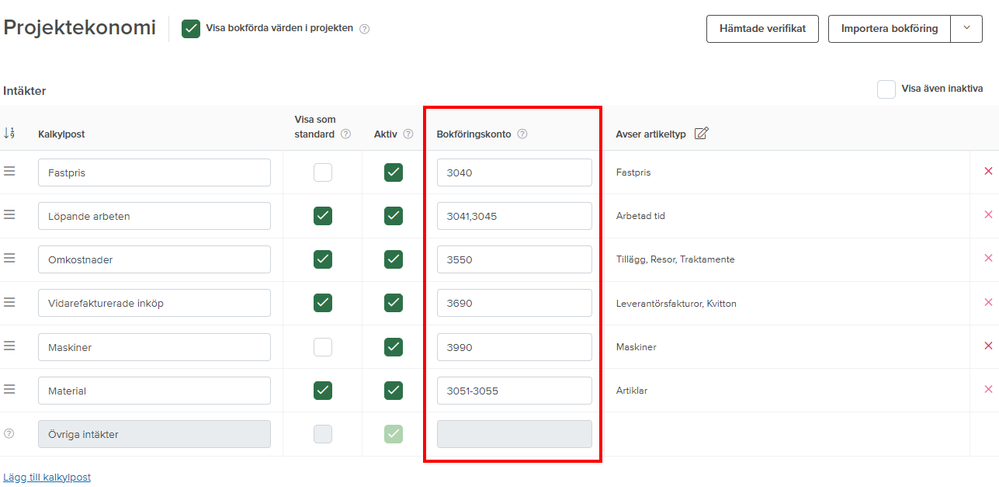Click the help icon beside Övriga intäkter
This screenshot has width=999, height=487.
(9, 434)
